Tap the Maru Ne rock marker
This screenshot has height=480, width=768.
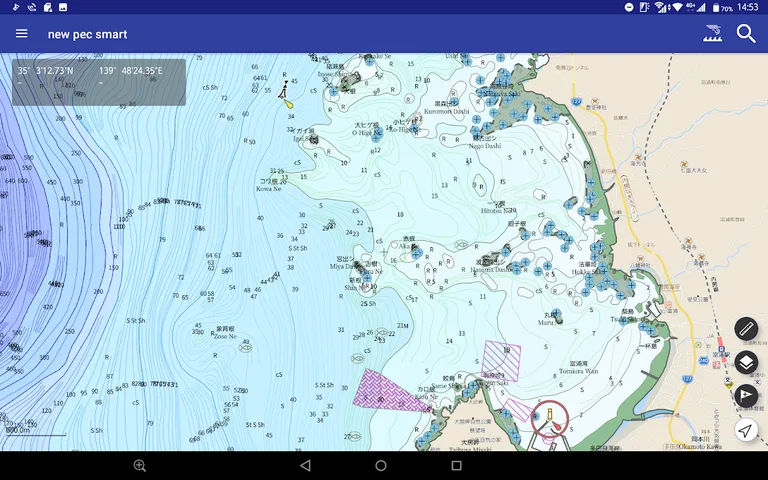click(x=550, y=317)
